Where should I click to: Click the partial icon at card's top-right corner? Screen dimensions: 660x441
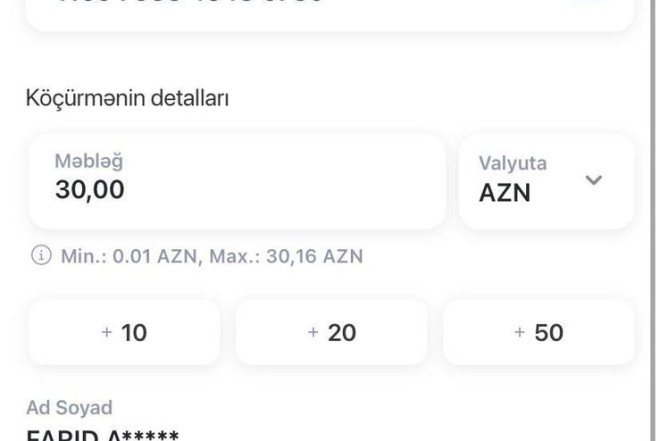coord(591,2)
